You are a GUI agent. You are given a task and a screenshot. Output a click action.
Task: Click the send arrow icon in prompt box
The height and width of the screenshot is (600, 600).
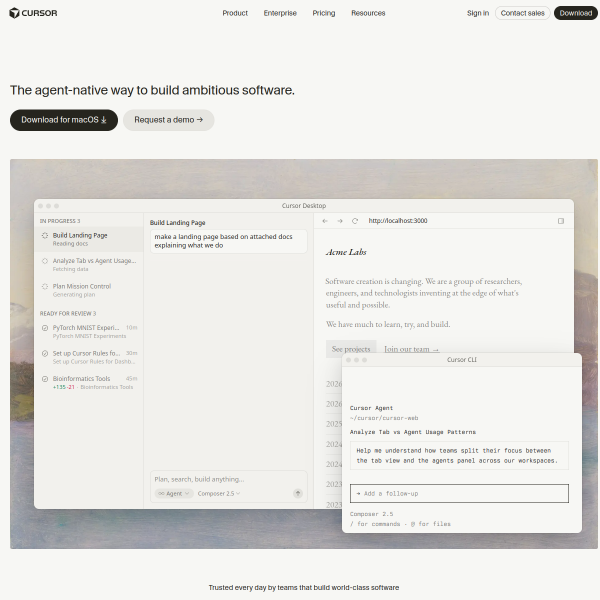[x=298, y=494]
